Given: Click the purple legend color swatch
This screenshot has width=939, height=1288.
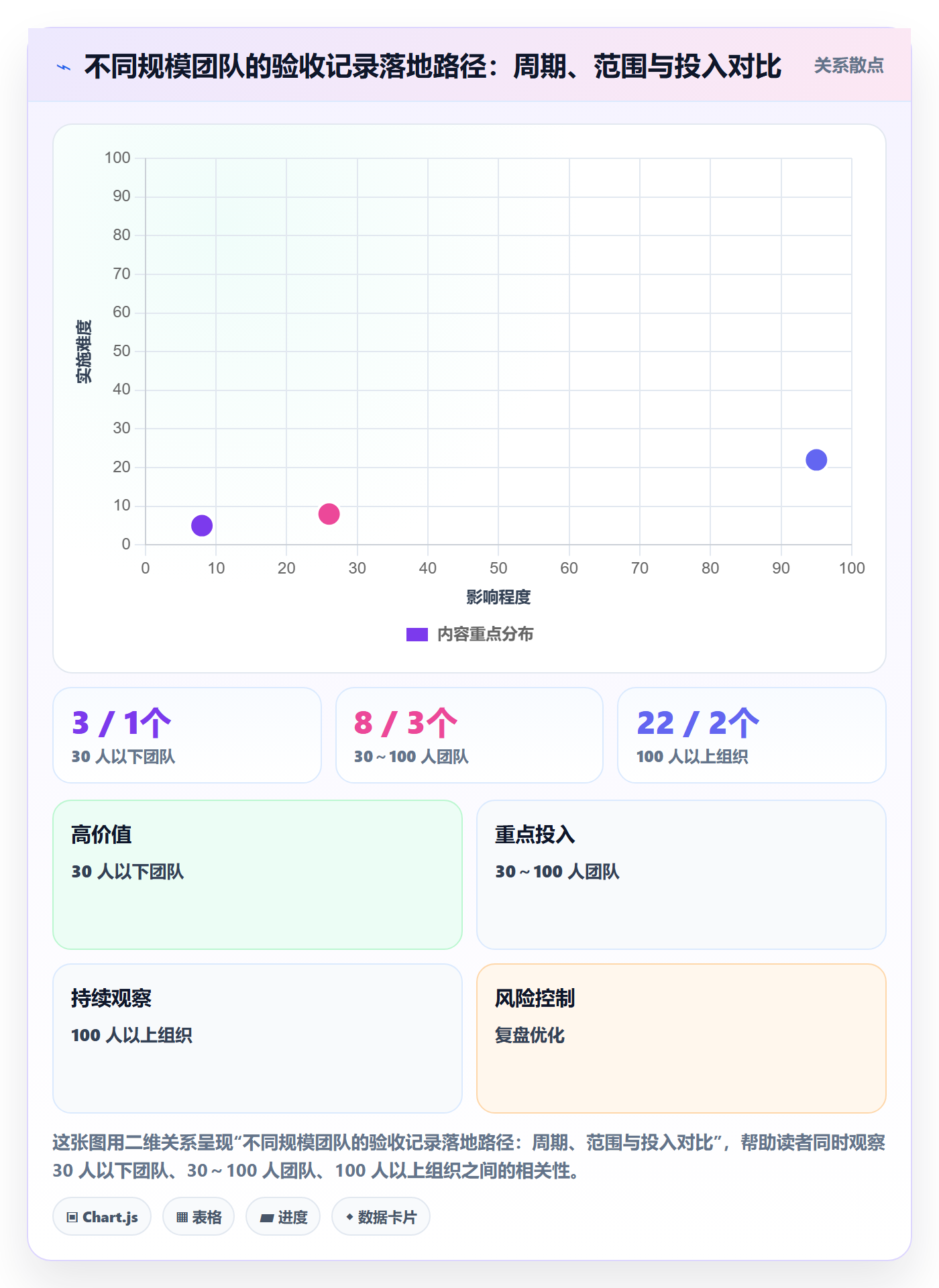Looking at the screenshot, I should (417, 635).
